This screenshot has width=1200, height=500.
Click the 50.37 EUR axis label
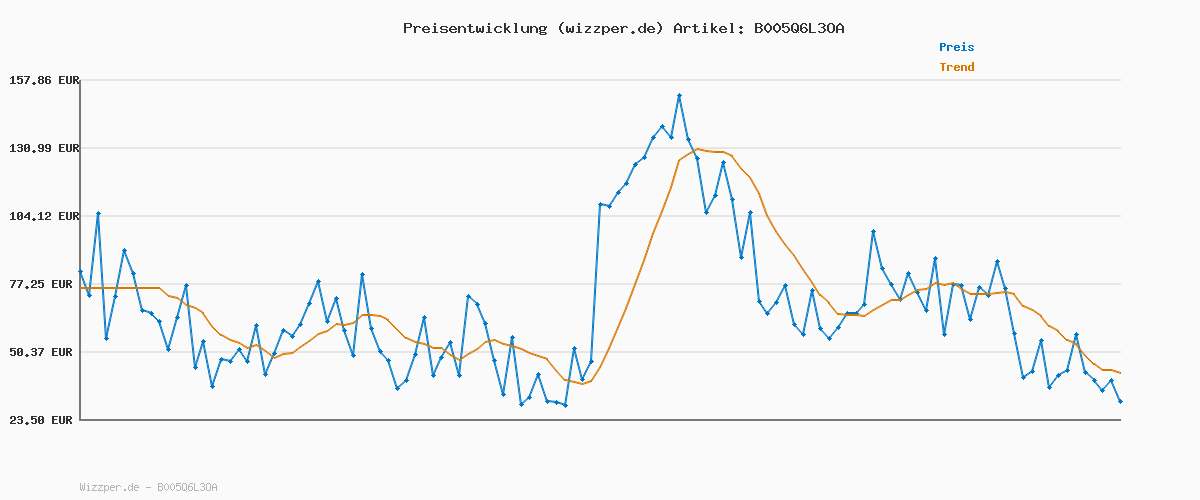pos(46,352)
